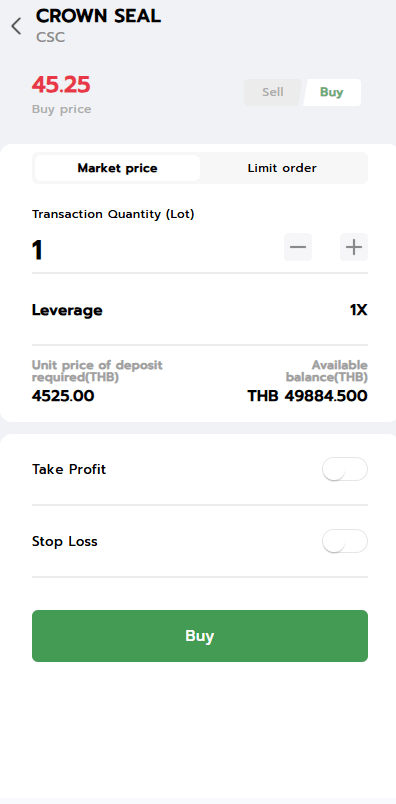396x804 pixels.
Task: Switch to Limit order type
Action: (x=282, y=168)
